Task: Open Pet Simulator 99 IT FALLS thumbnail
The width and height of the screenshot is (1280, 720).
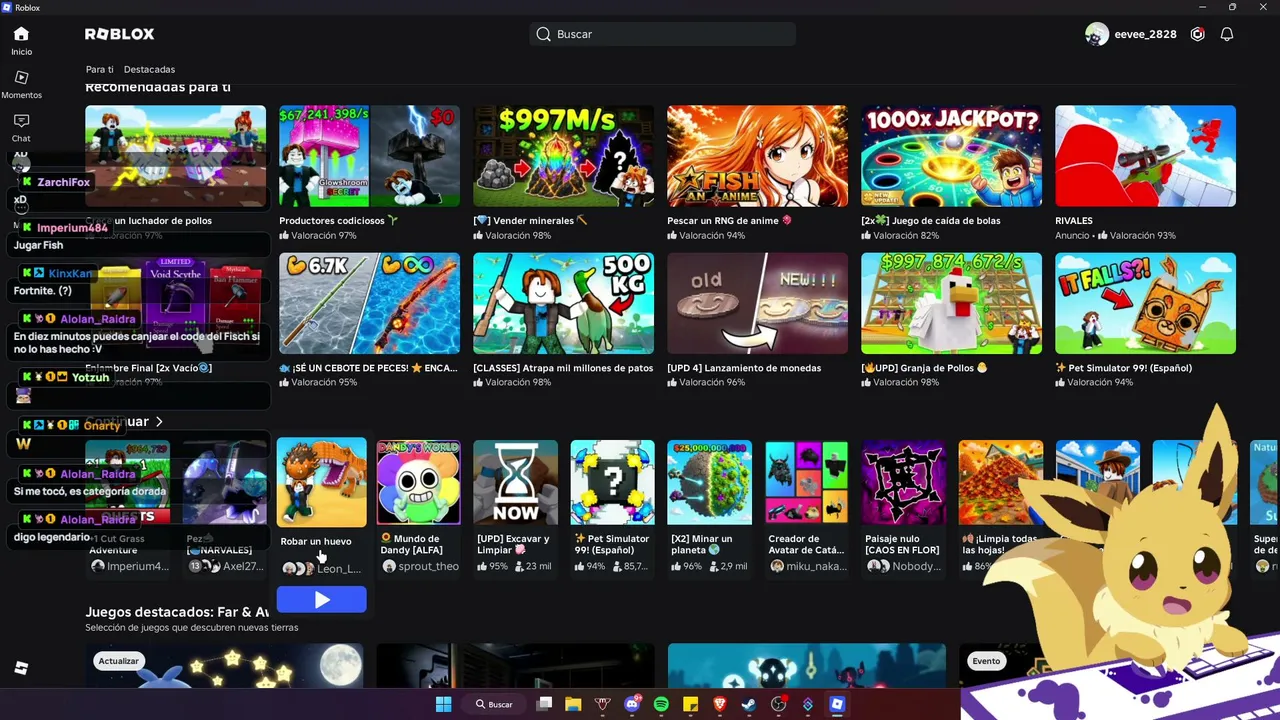Action: pos(1145,303)
